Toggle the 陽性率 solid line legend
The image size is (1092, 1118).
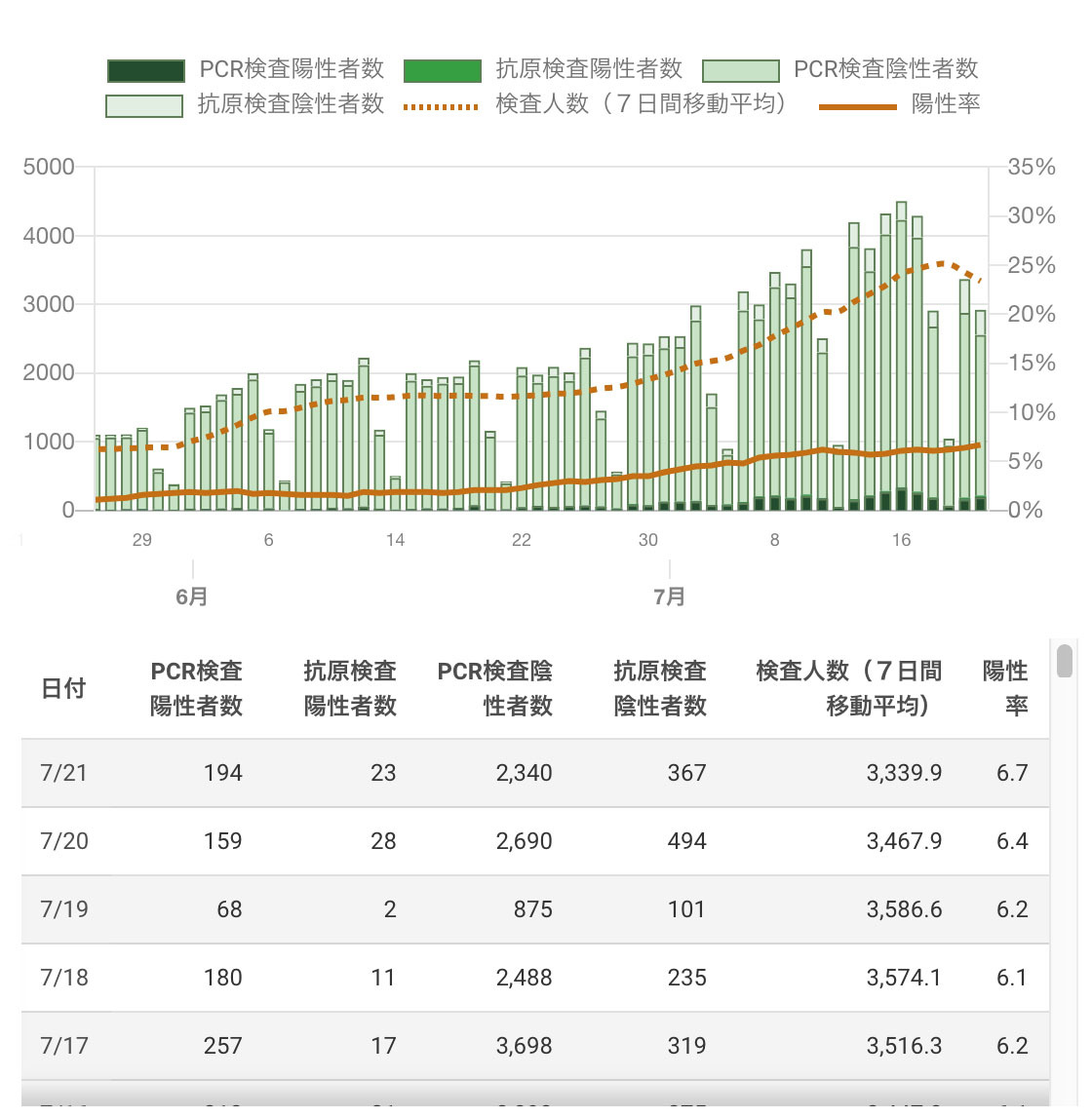pyautogui.click(x=857, y=105)
